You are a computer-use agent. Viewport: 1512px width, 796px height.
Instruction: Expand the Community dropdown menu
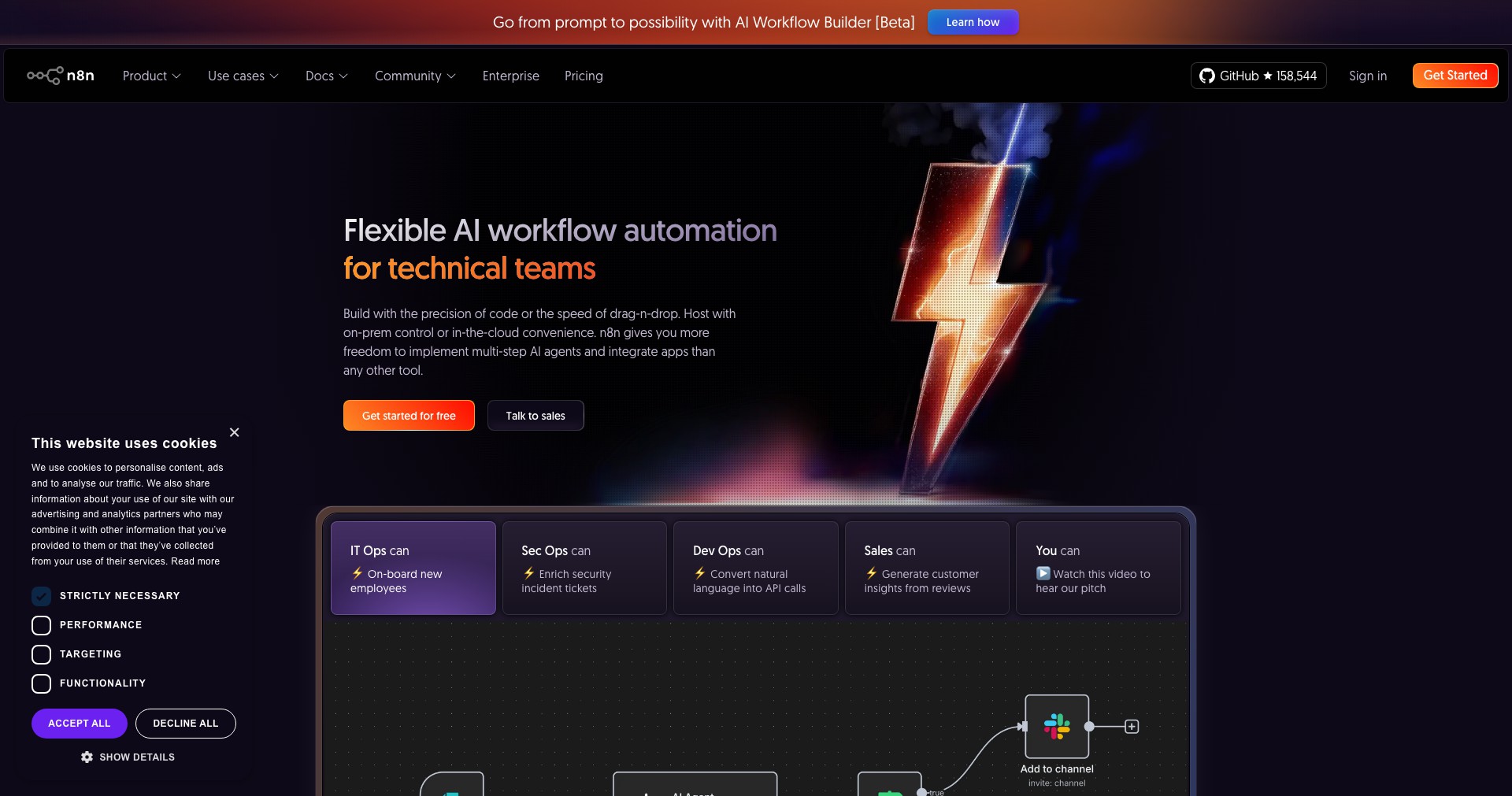click(x=415, y=76)
